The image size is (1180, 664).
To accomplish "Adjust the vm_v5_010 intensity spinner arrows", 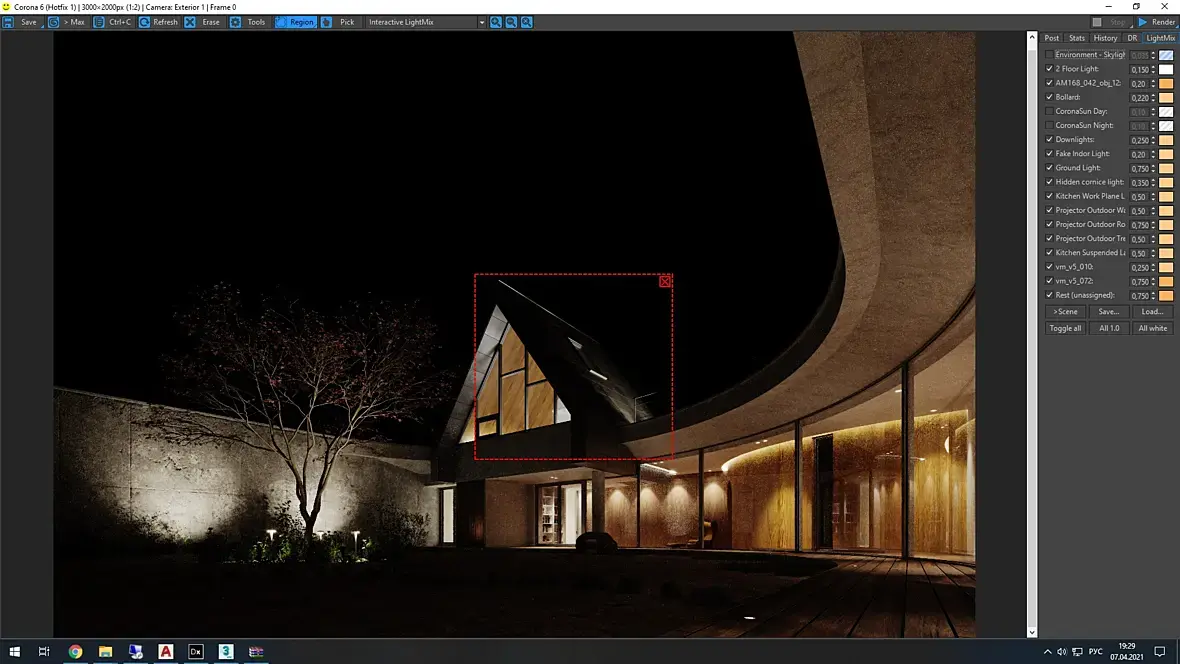I will pyautogui.click(x=1153, y=267).
